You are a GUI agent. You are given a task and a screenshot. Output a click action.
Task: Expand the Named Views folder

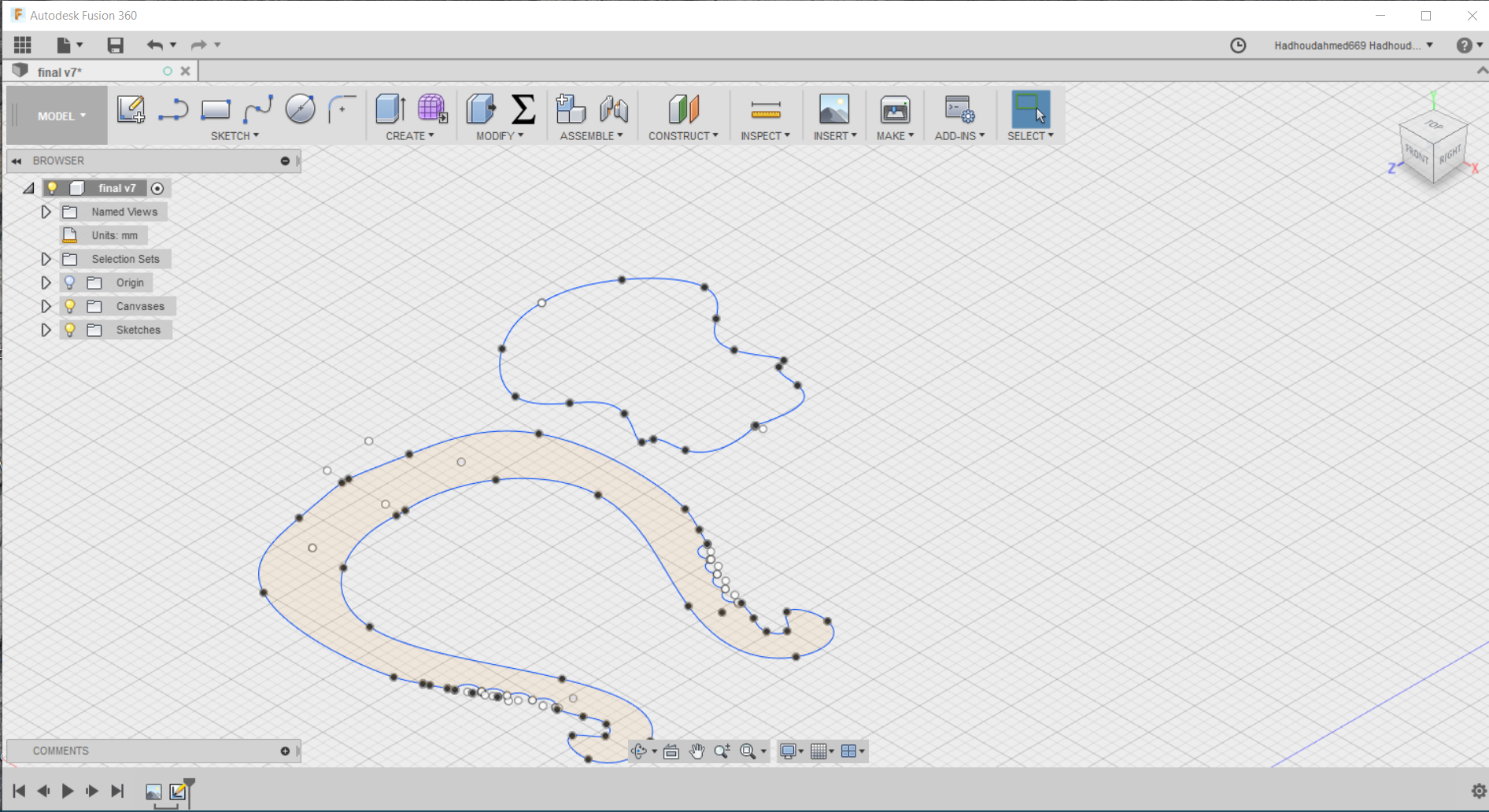(46, 212)
